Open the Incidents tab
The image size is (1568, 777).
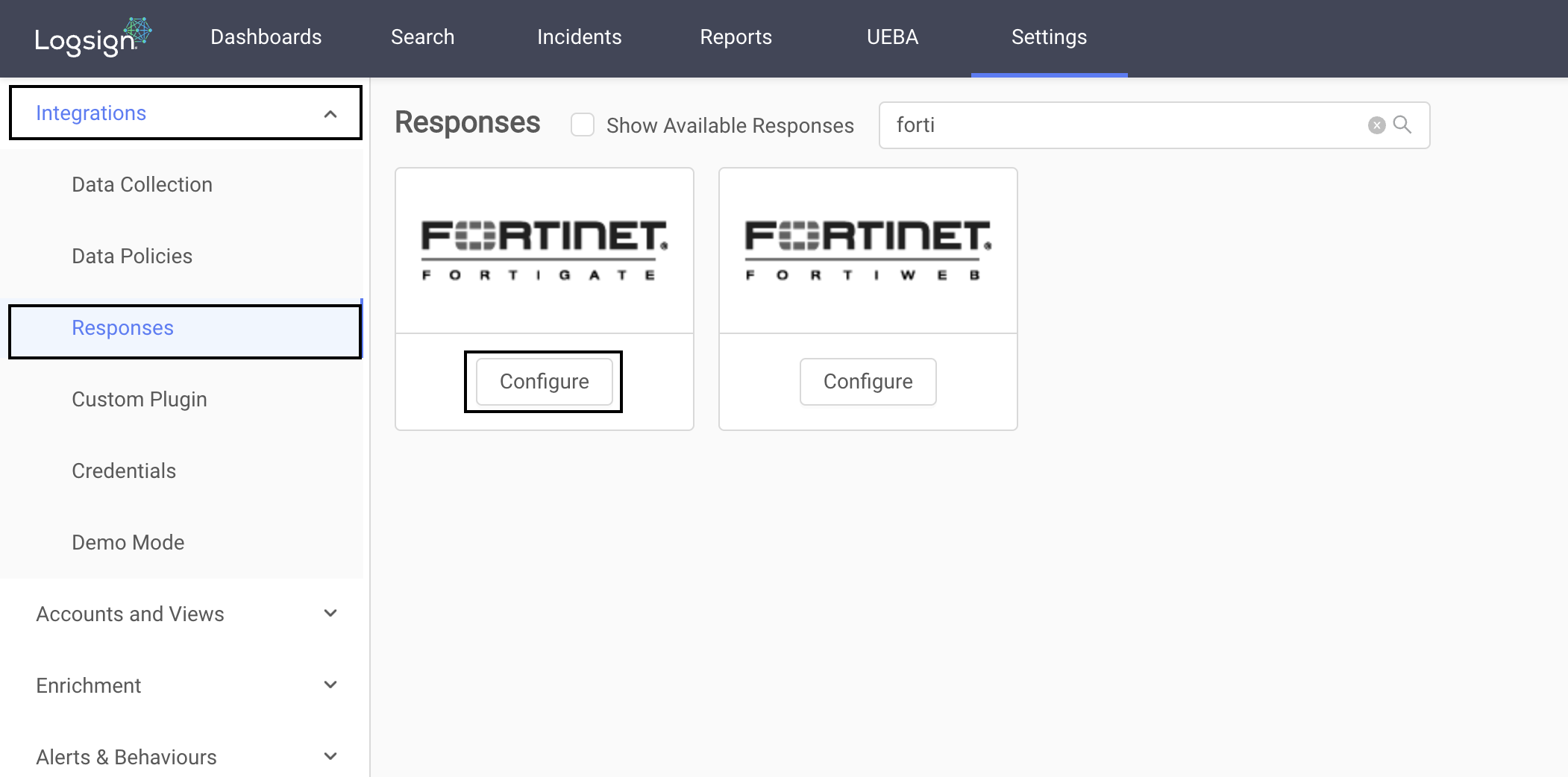click(580, 37)
